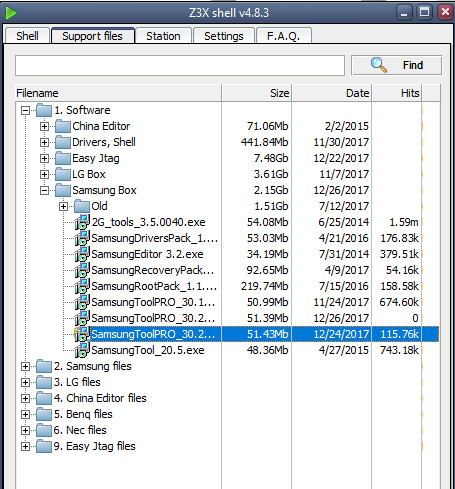Sort by the Filename column header
This screenshot has width=455, height=489.
pos(118,93)
